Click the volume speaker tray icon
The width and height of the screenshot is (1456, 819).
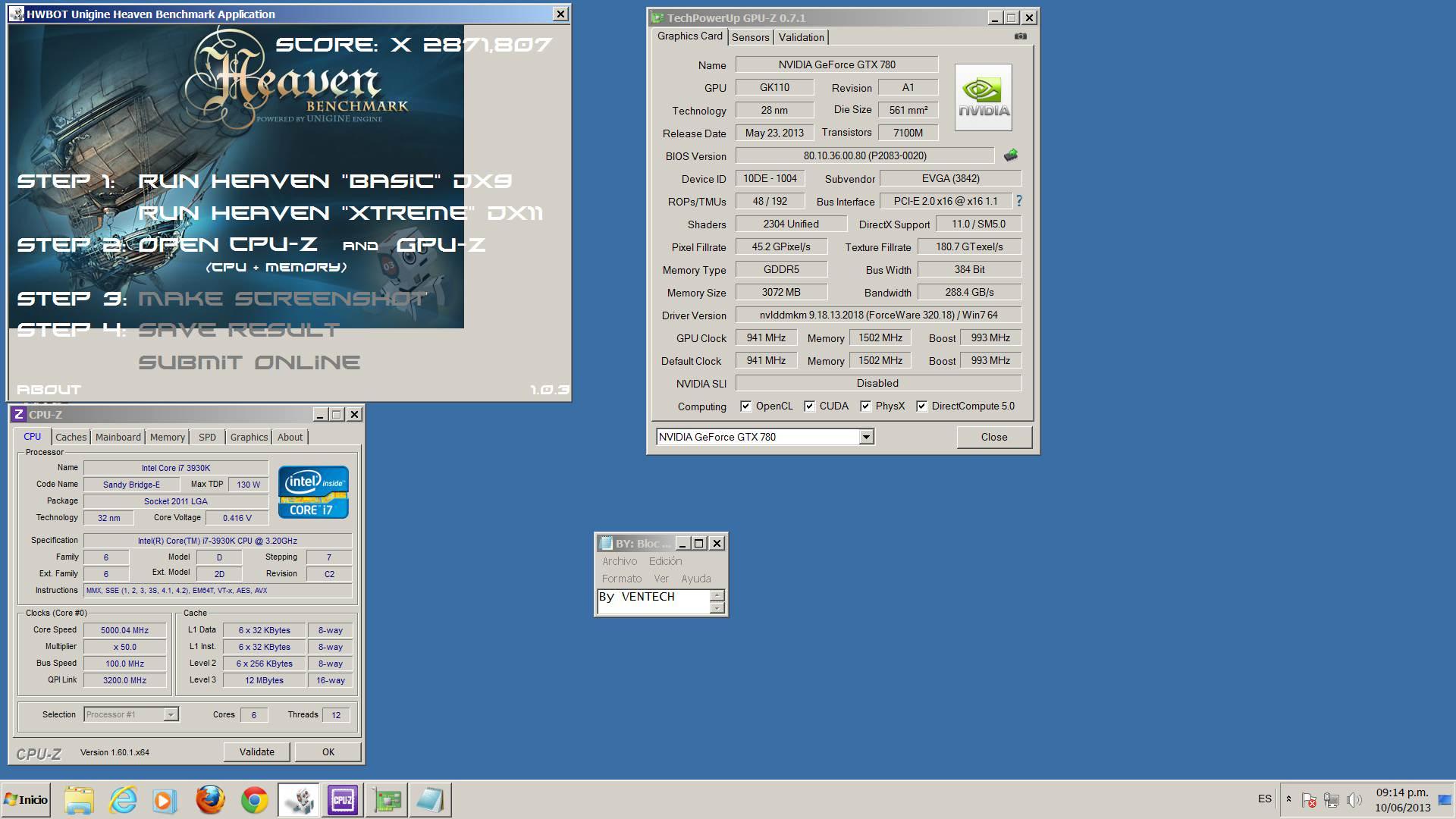(x=1354, y=800)
